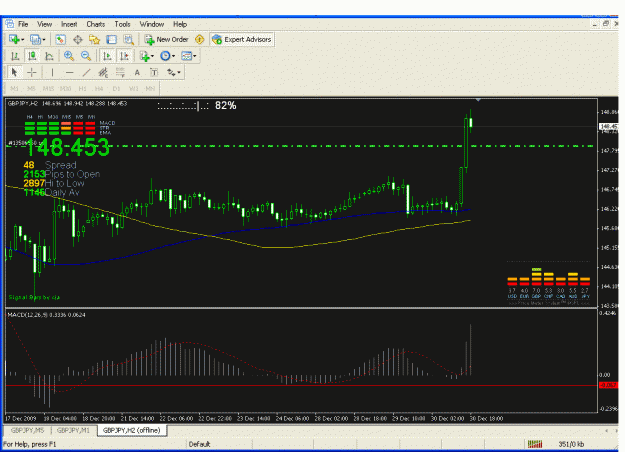Expand the New Chart dropdown arrow
The image size is (625, 452).
point(22,39)
